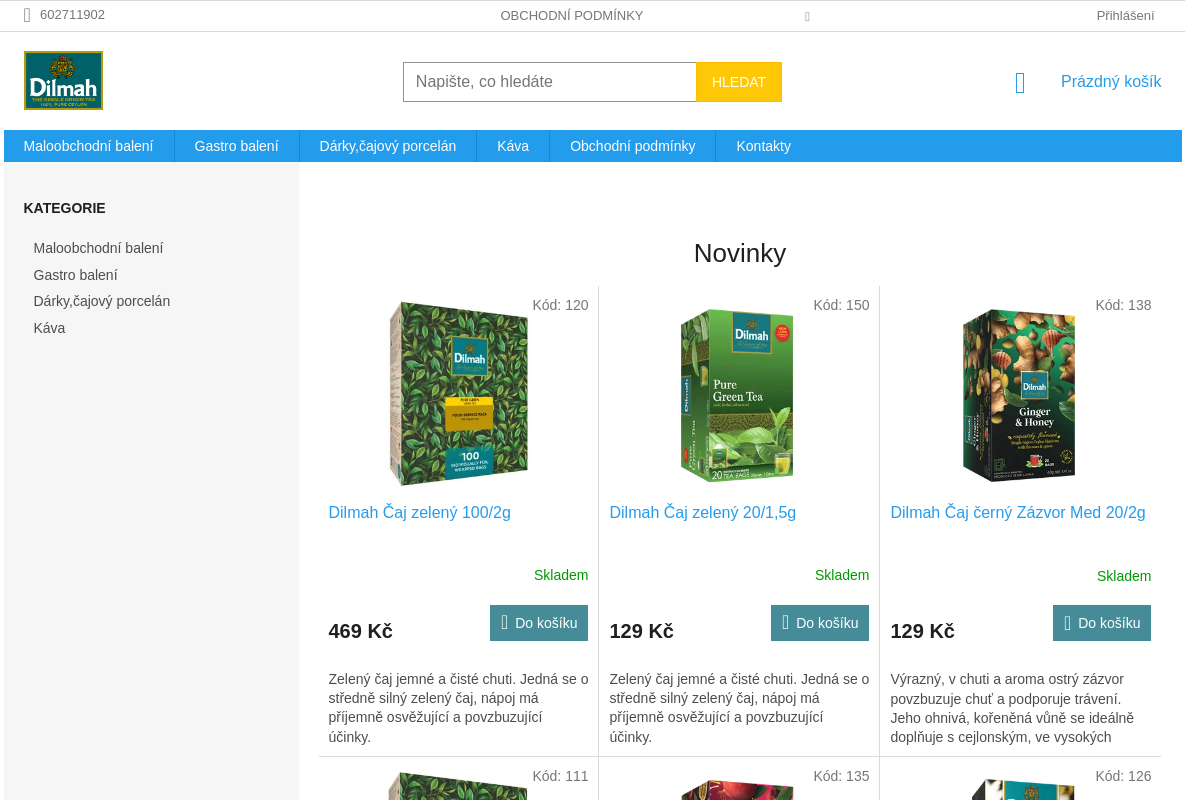1200x800 pixels.
Task: Open Dilmah Čaj zelený 100/2g title link
Action: point(420,513)
